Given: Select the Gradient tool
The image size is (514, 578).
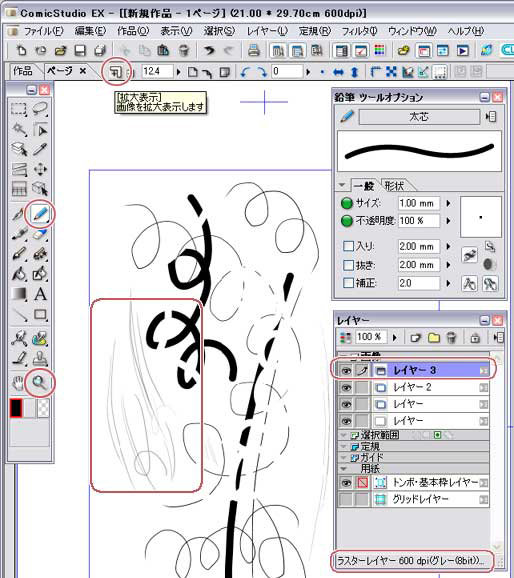Looking at the screenshot, I should coord(19,294).
